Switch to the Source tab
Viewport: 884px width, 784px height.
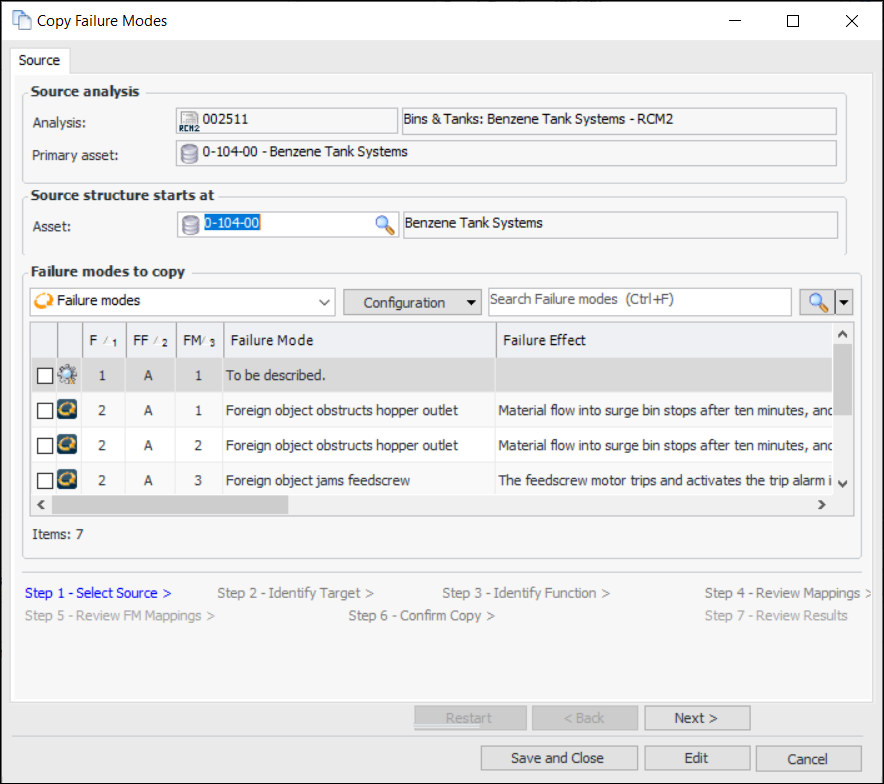click(40, 60)
